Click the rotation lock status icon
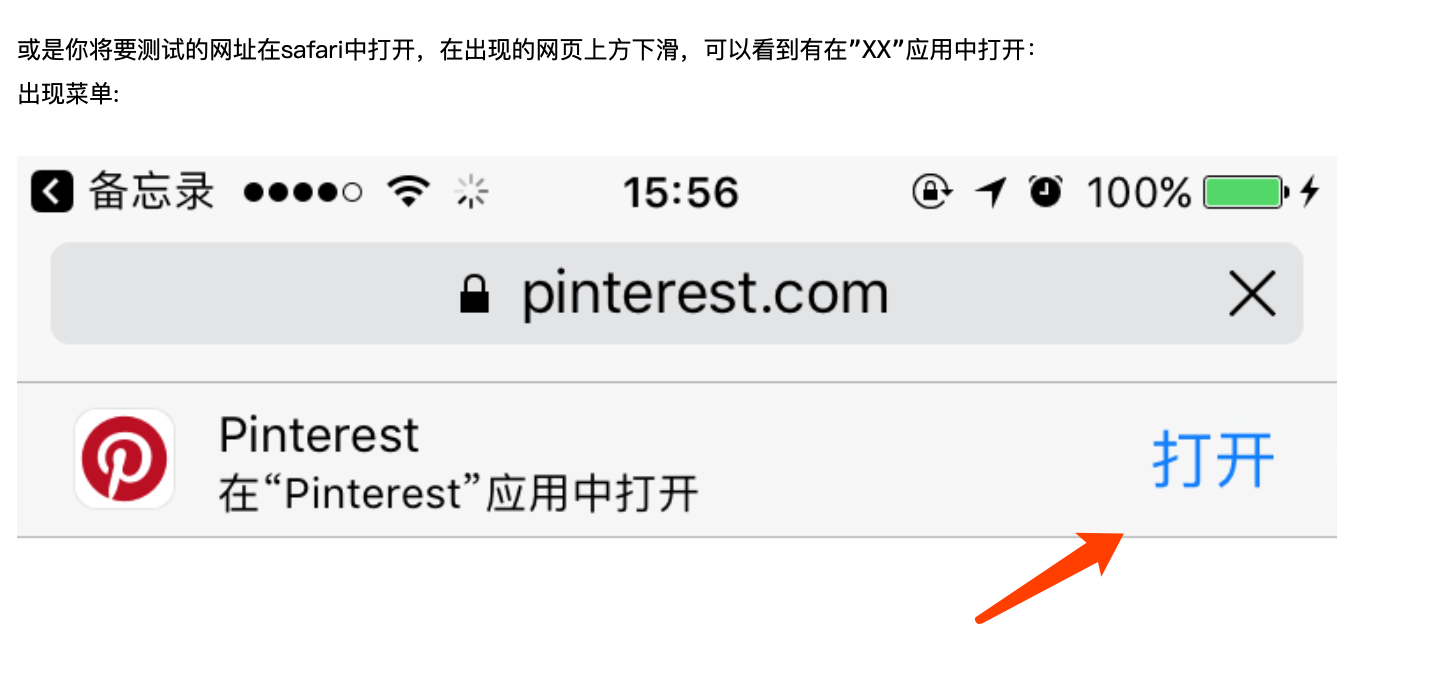This screenshot has width=1456, height=686. tap(931, 191)
